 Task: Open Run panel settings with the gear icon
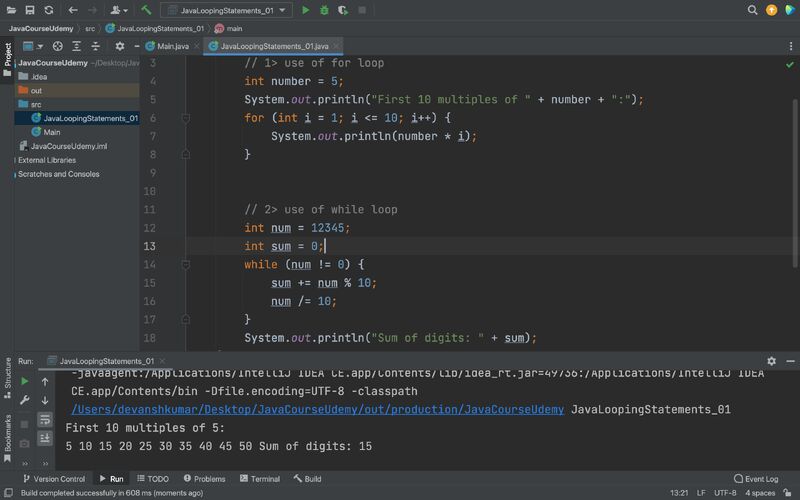[771, 361]
